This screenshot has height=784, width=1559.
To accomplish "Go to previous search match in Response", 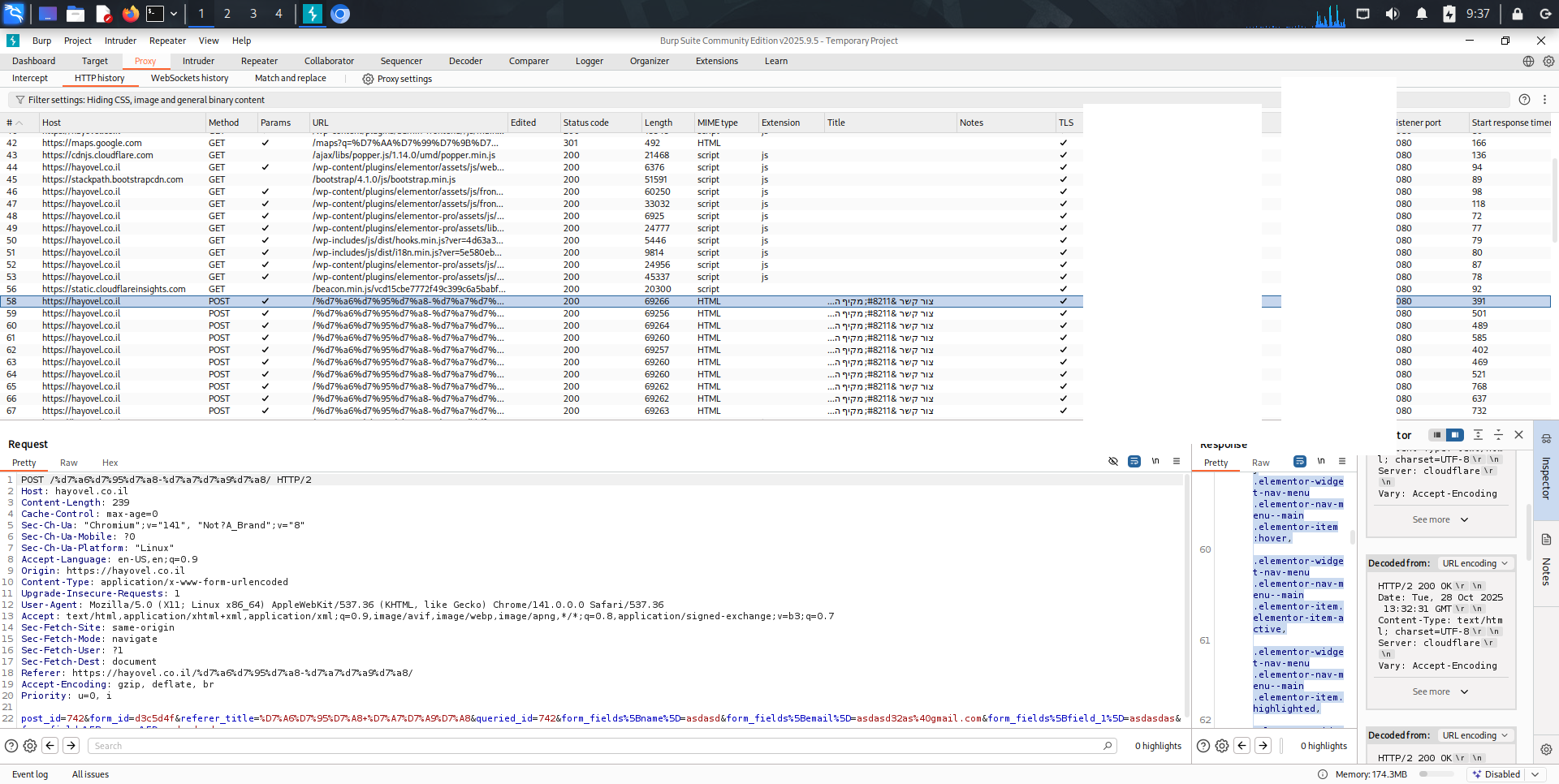I will 1242,746.
